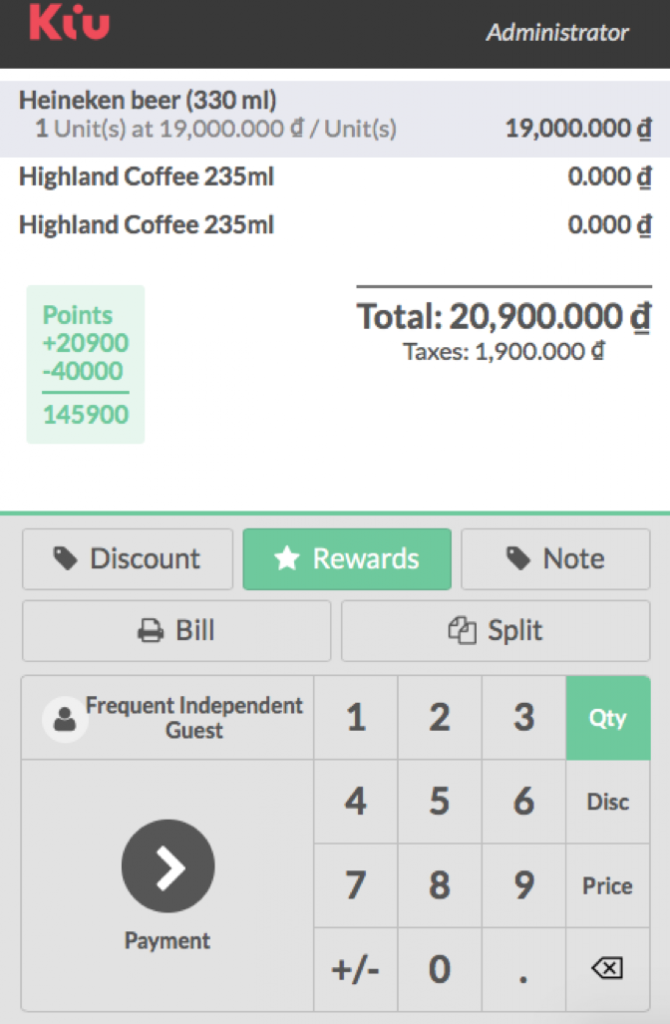Screen dimensions: 670x1024
Task: Toggle sign with the +/- key
Action: (x=356, y=969)
